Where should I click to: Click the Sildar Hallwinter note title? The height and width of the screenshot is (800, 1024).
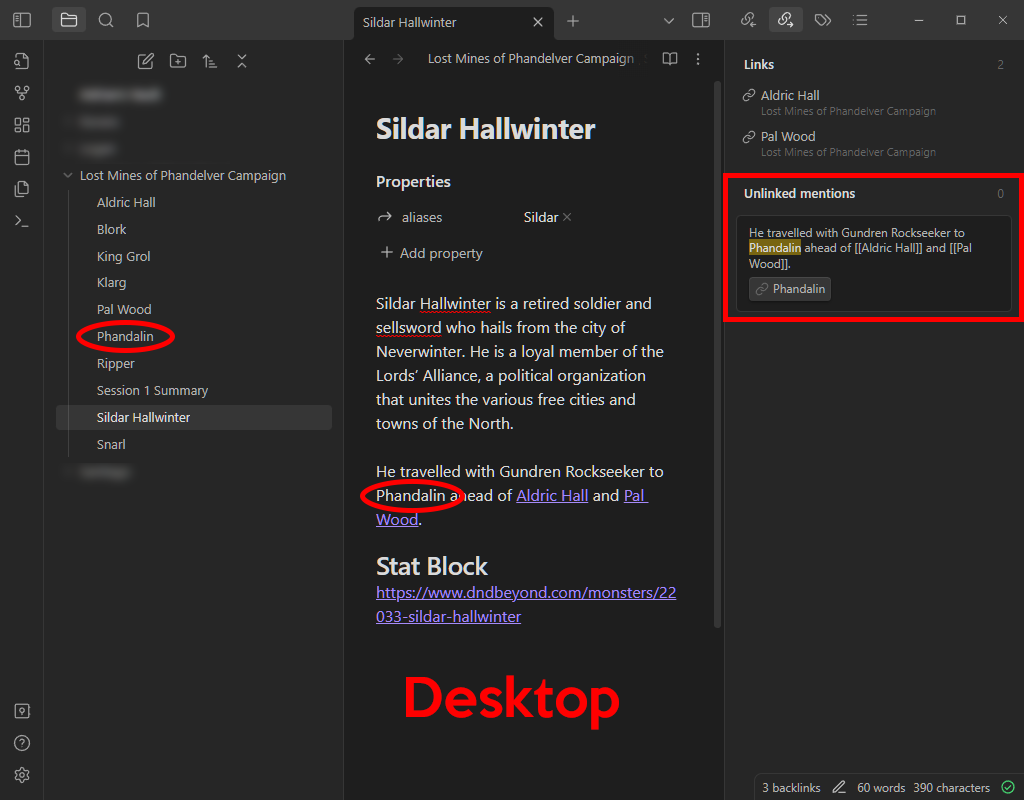click(485, 129)
